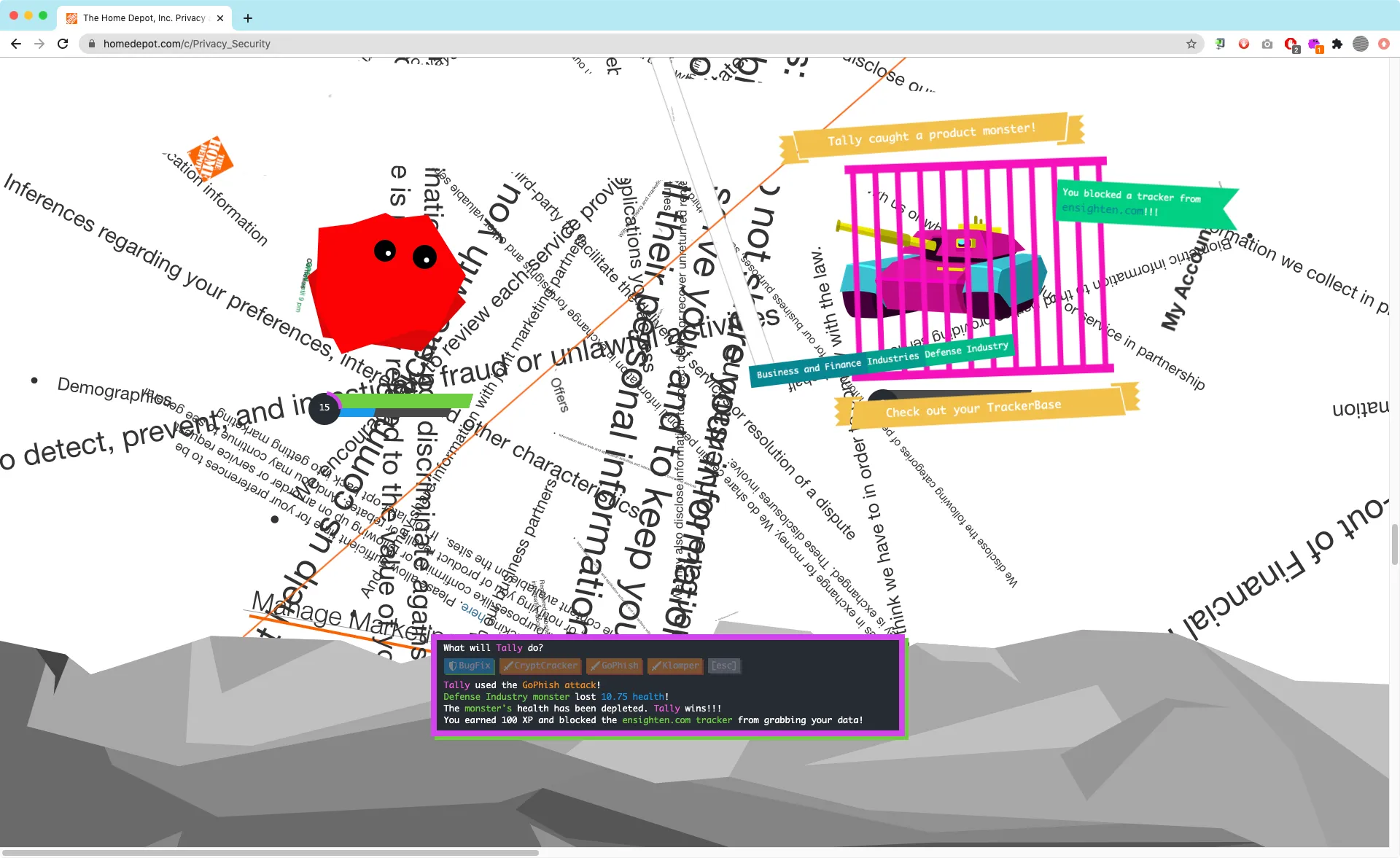The height and width of the screenshot is (858, 1400).
Task: Click the Business and Finance Industries tag
Action: 838,365
